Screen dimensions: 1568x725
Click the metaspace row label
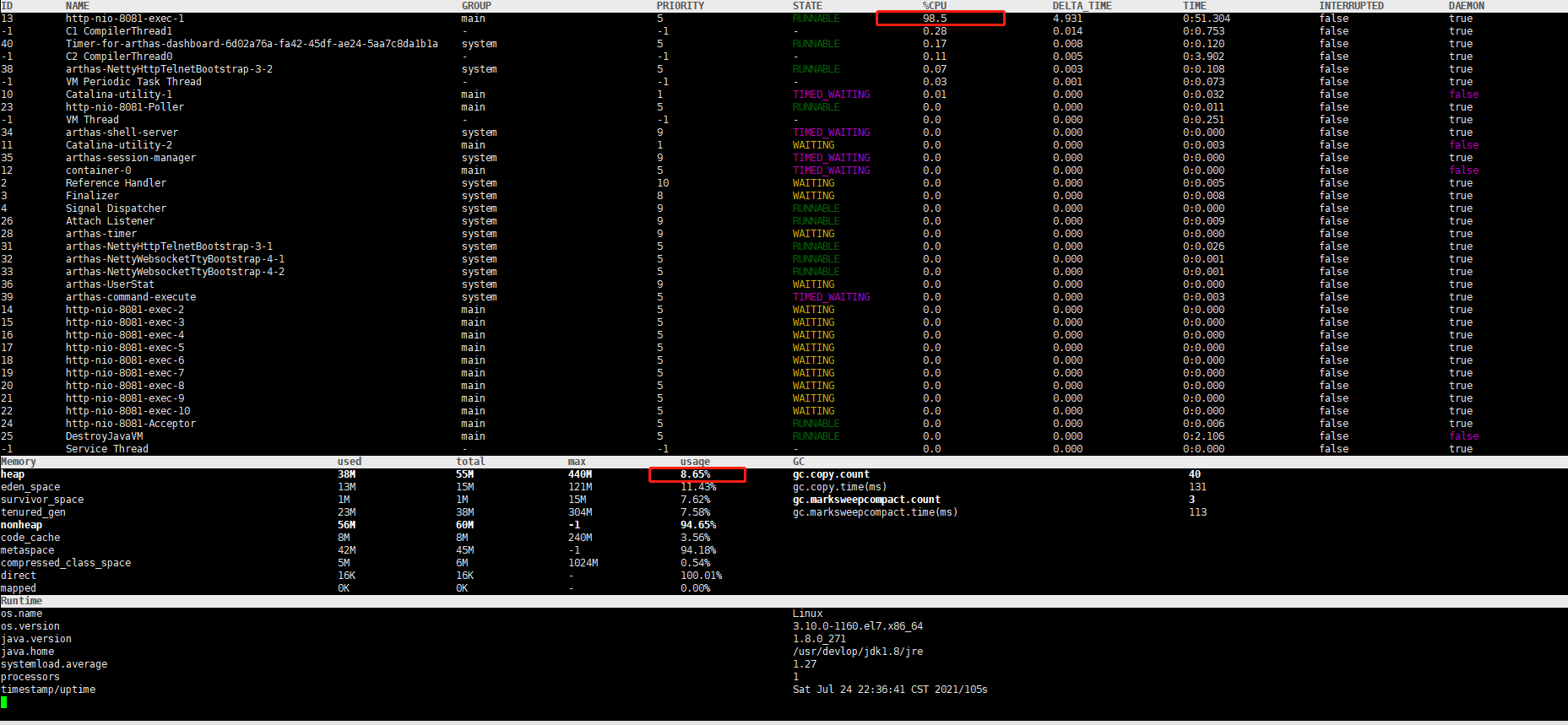pyautogui.click(x=27, y=550)
